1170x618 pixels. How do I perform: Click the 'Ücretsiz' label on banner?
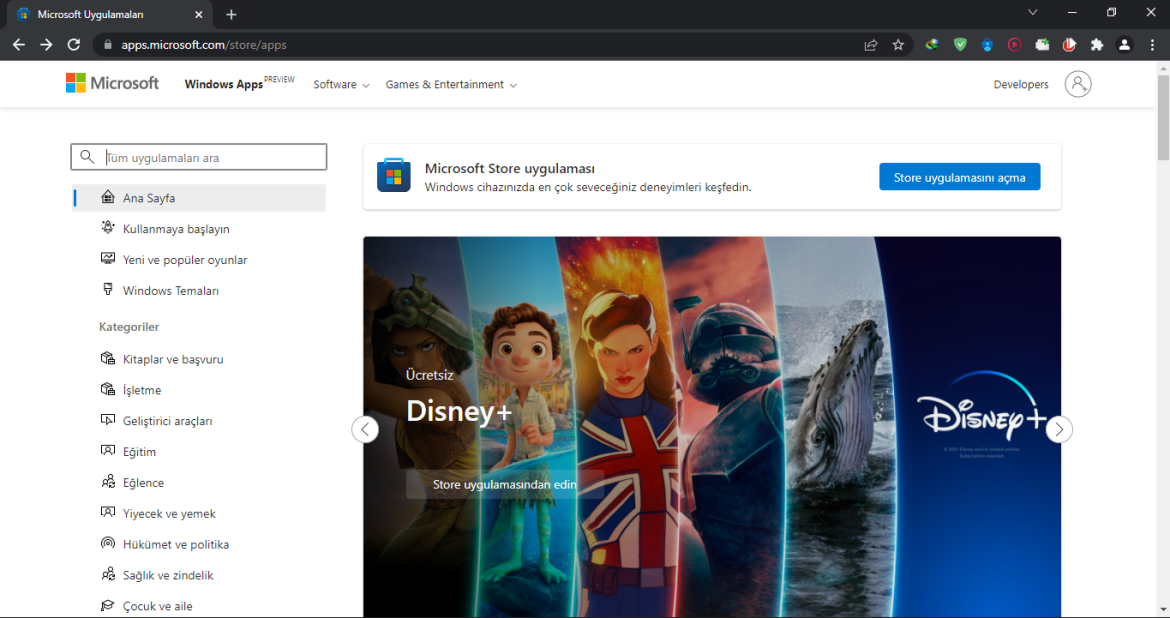(430, 375)
